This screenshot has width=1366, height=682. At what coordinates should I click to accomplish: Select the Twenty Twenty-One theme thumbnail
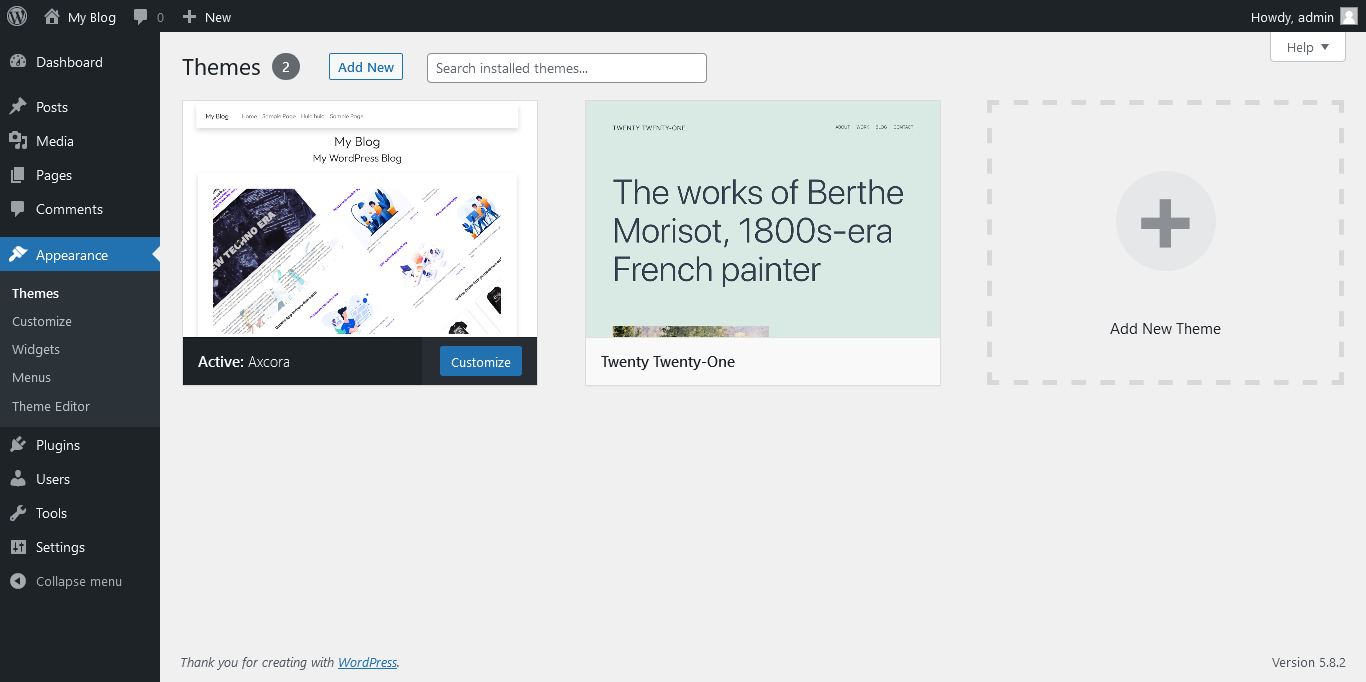pyautogui.click(x=762, y=219)
